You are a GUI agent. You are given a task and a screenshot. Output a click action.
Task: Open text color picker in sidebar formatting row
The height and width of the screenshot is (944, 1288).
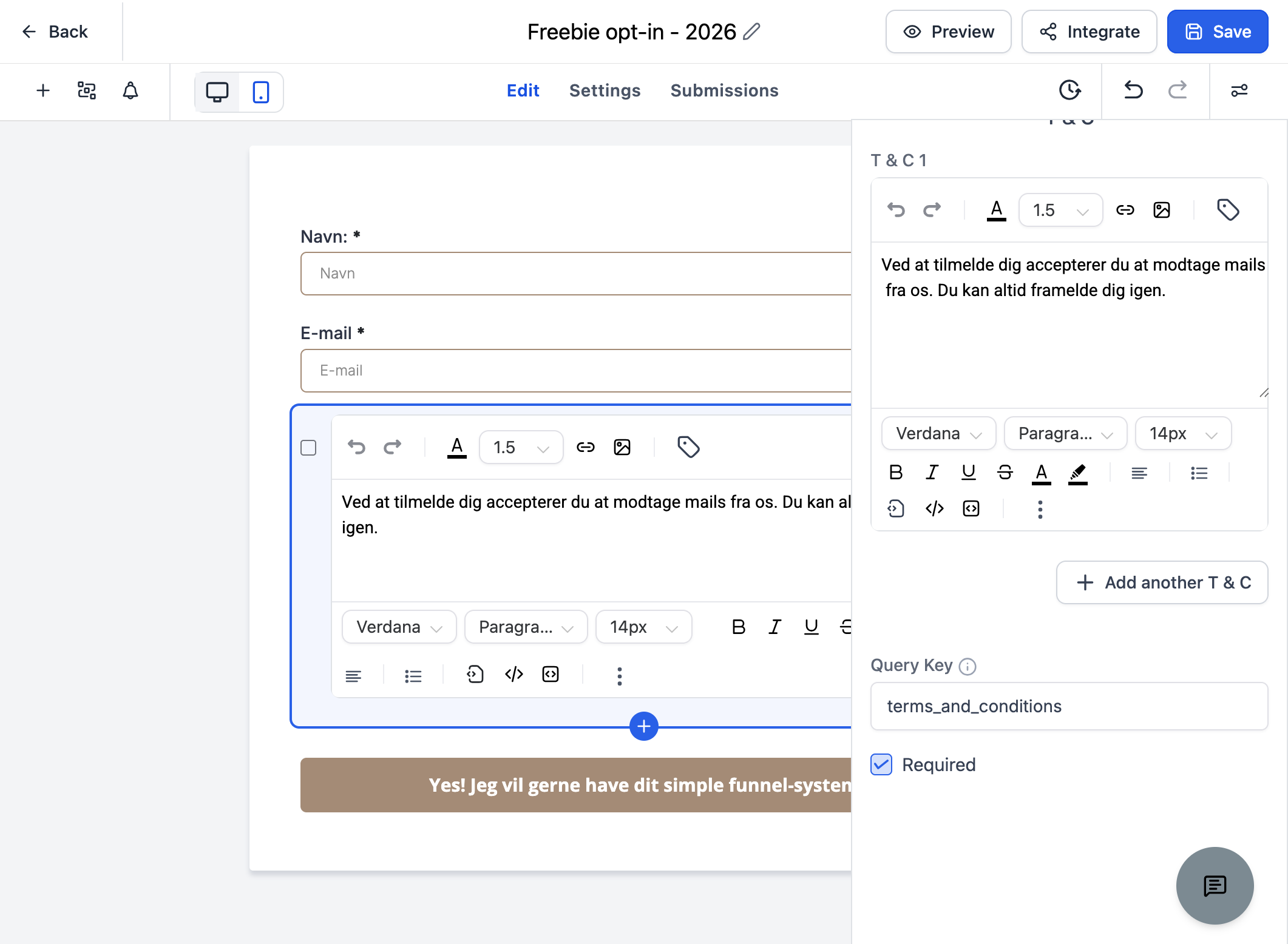click(x=1041, y=473)
